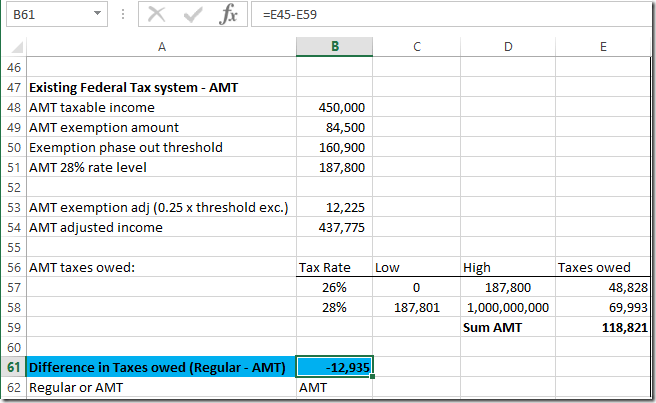Select row 56 header
656x403 pixels.
coord(14,267)
